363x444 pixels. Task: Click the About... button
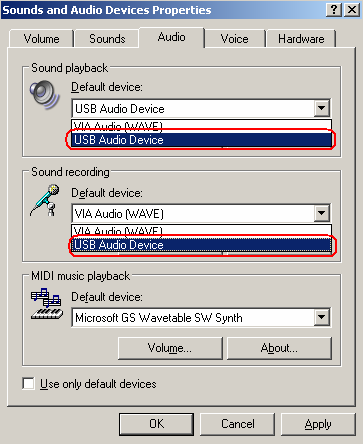[279, 348]
